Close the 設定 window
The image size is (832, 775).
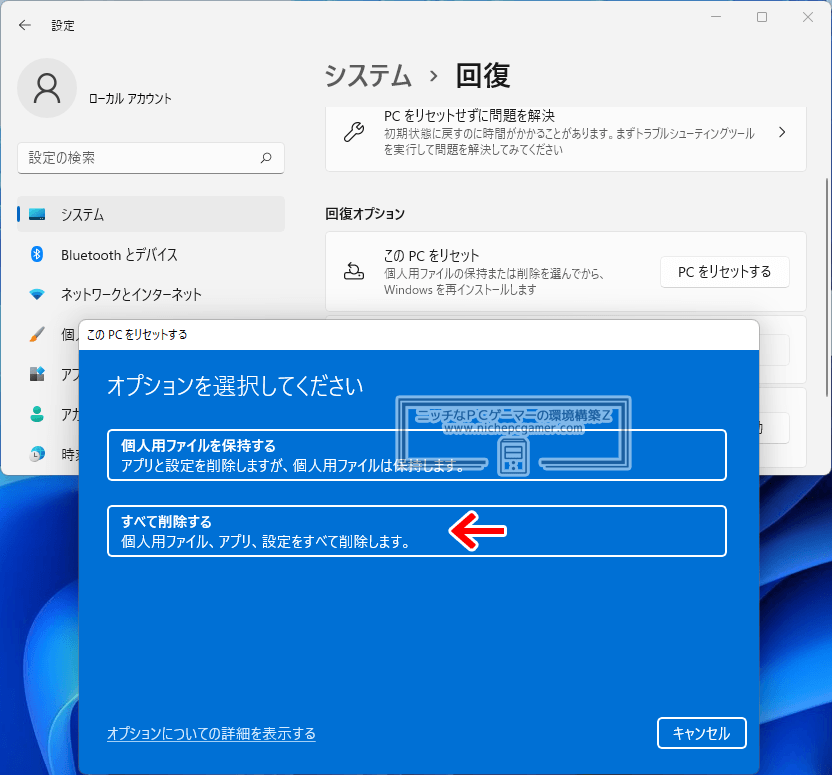[808, 17]
